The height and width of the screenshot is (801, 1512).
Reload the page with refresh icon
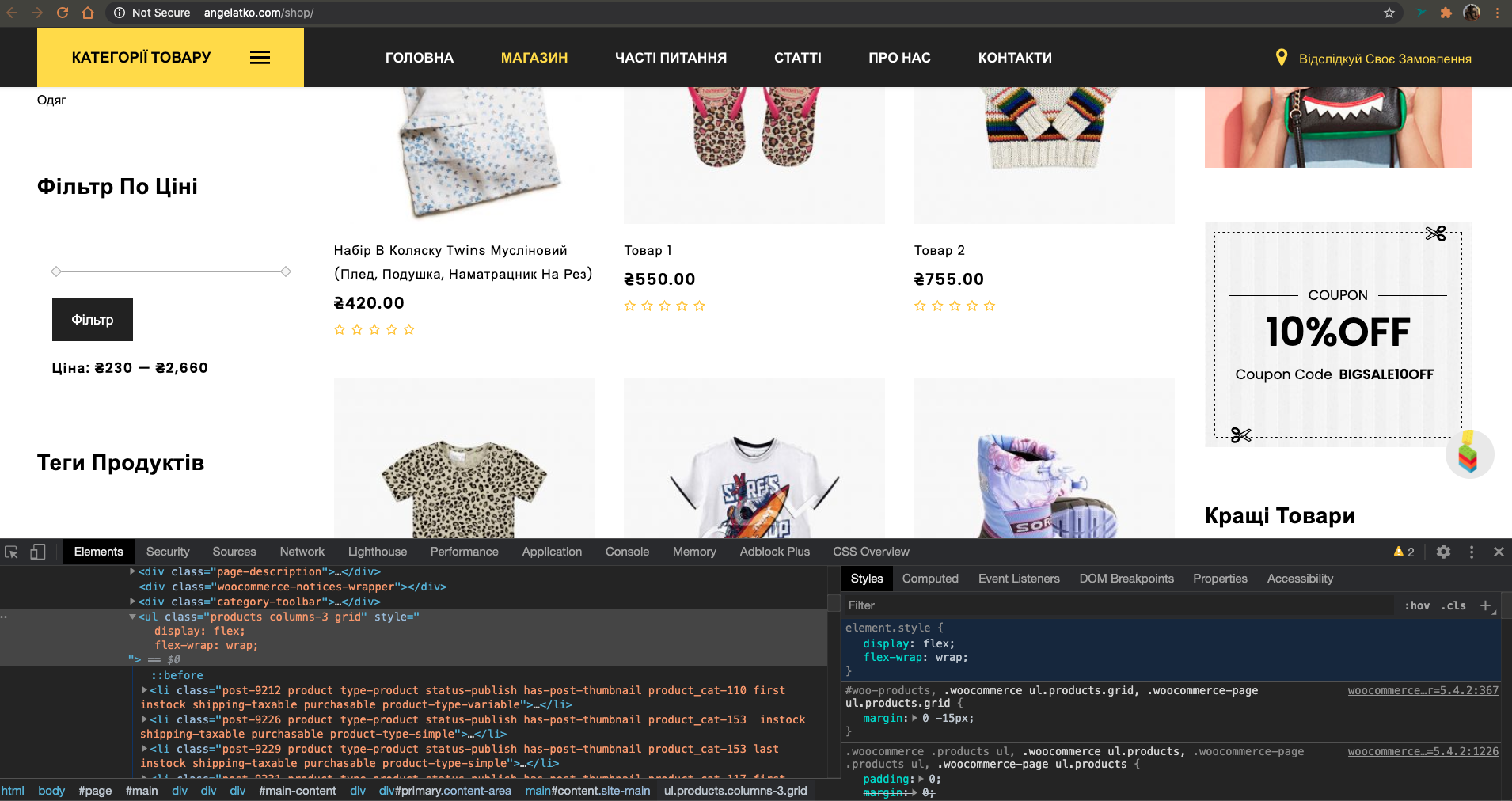(x=63, y=13)
